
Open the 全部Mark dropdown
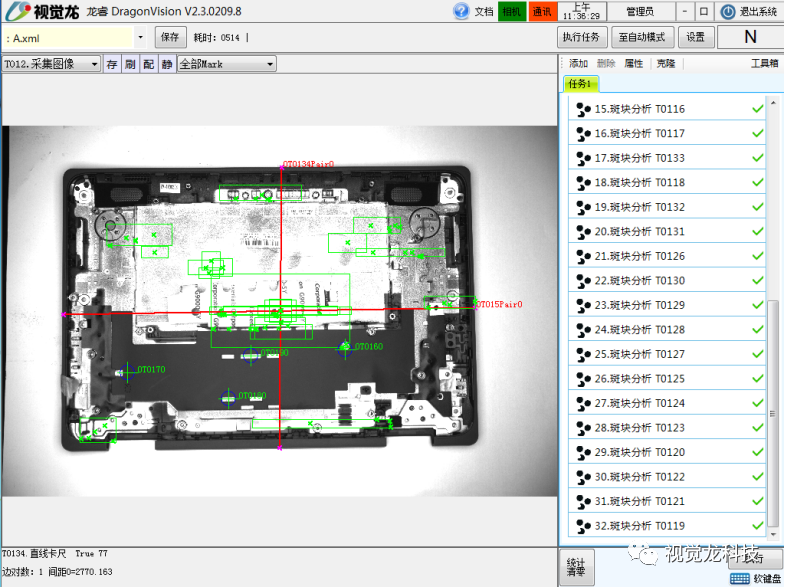coord(269,64)
